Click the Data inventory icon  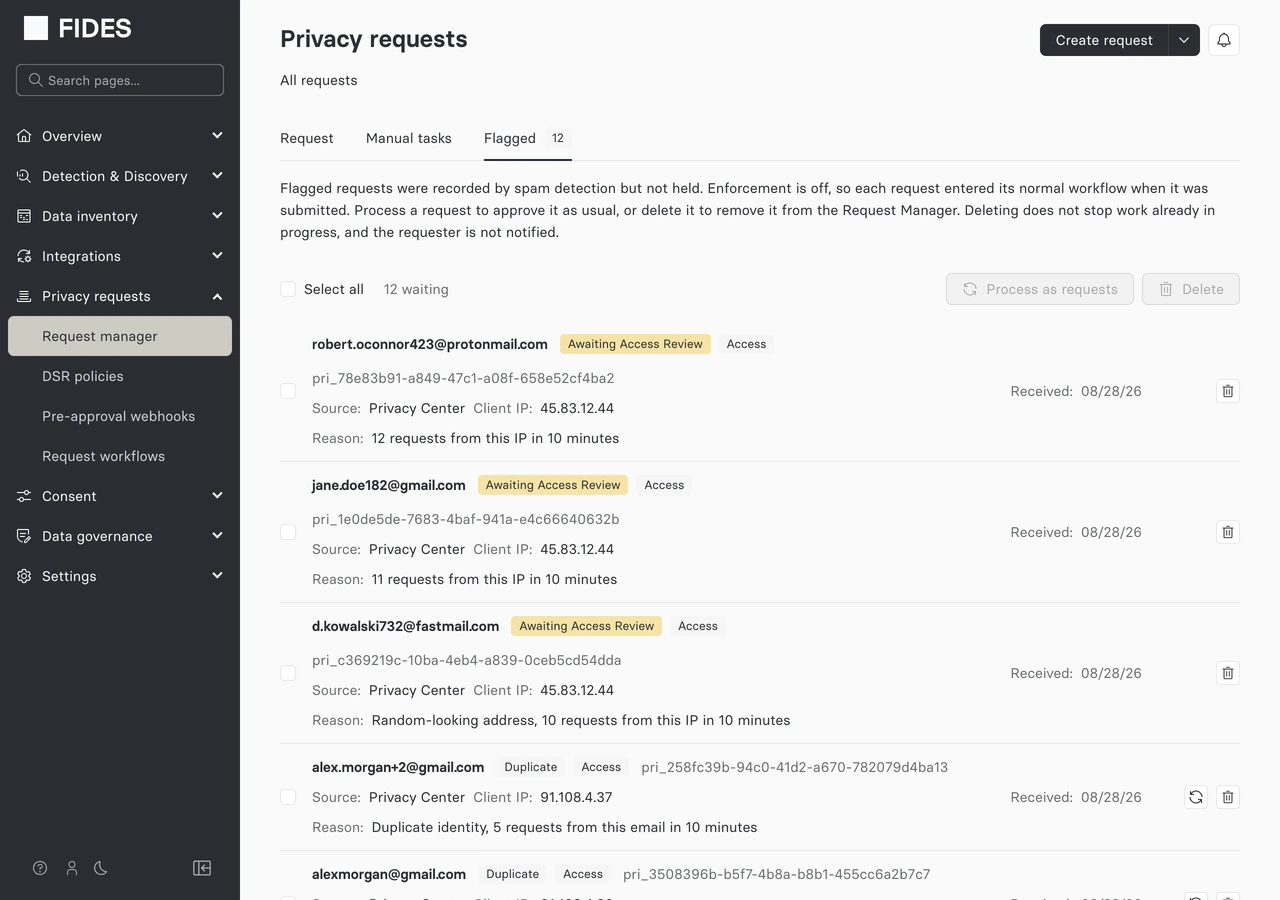click(x=24, y=216)
